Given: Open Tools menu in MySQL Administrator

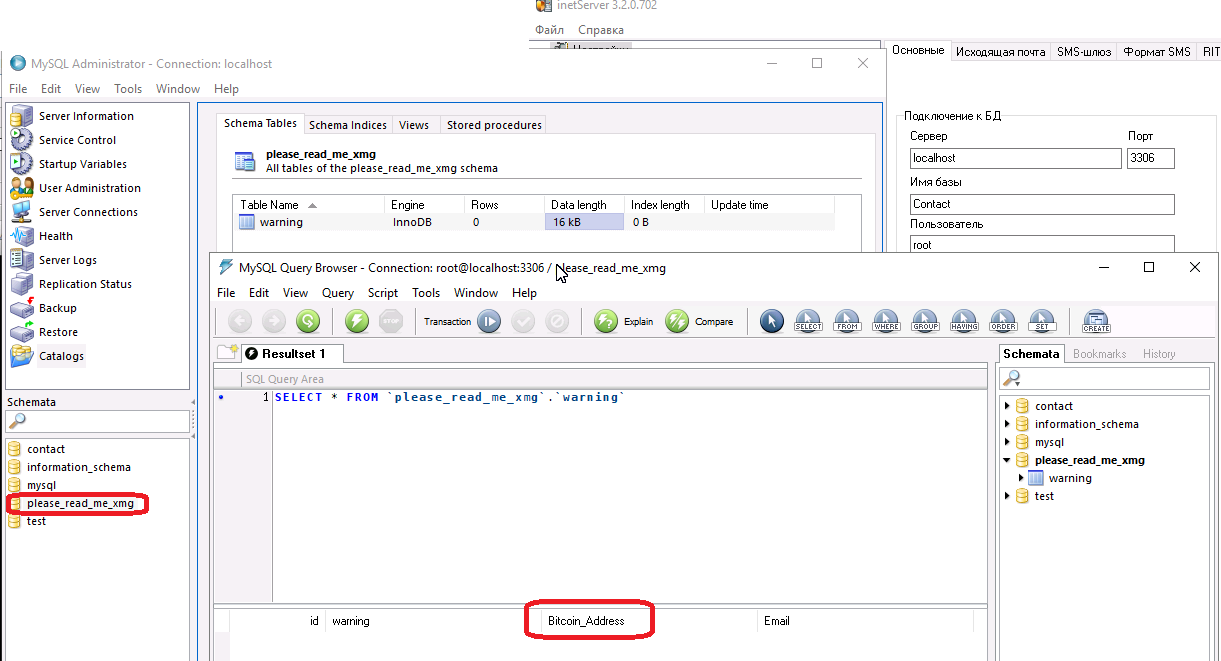Looking at the screenshot, I should pyautogui.click(x=128, y=89).
